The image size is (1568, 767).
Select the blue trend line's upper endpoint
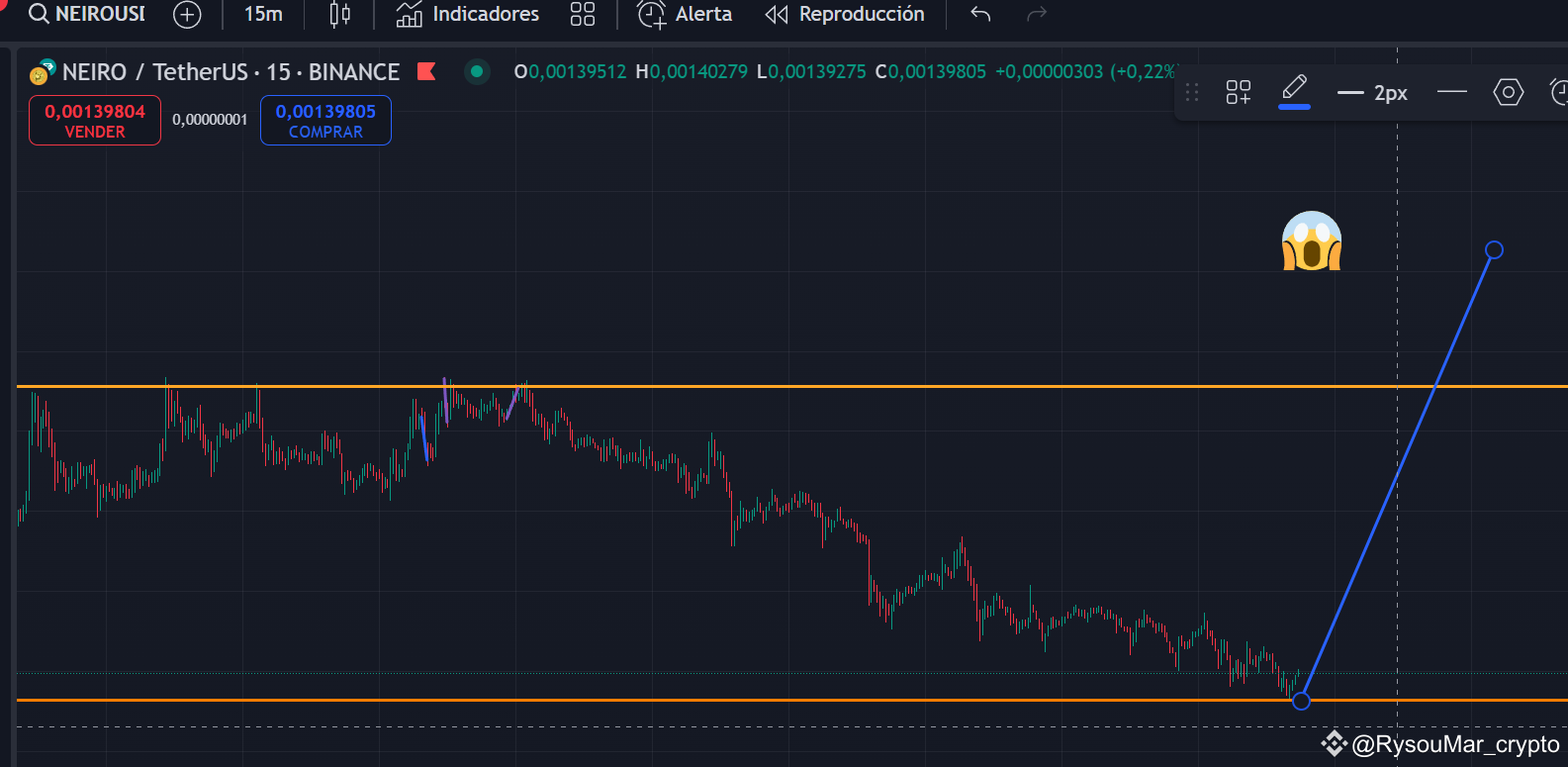[x=1494, y=250]
